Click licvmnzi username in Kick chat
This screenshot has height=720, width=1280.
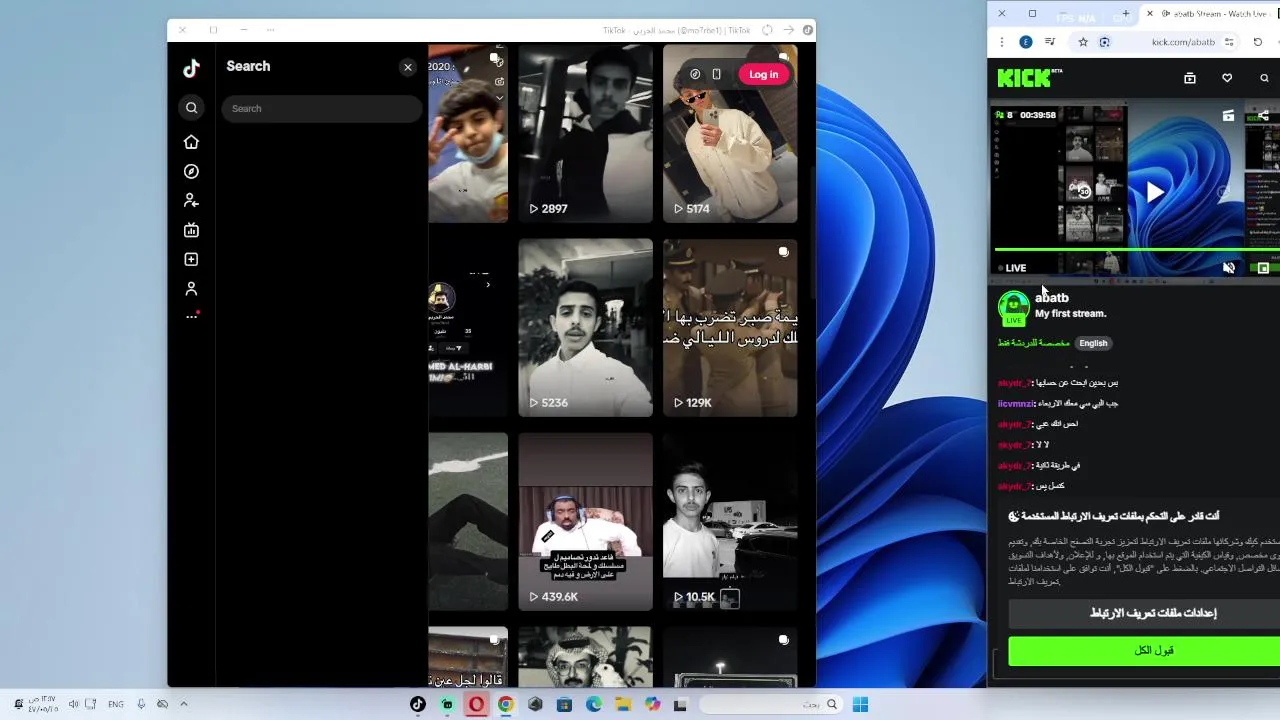(x=1016, y=404)
